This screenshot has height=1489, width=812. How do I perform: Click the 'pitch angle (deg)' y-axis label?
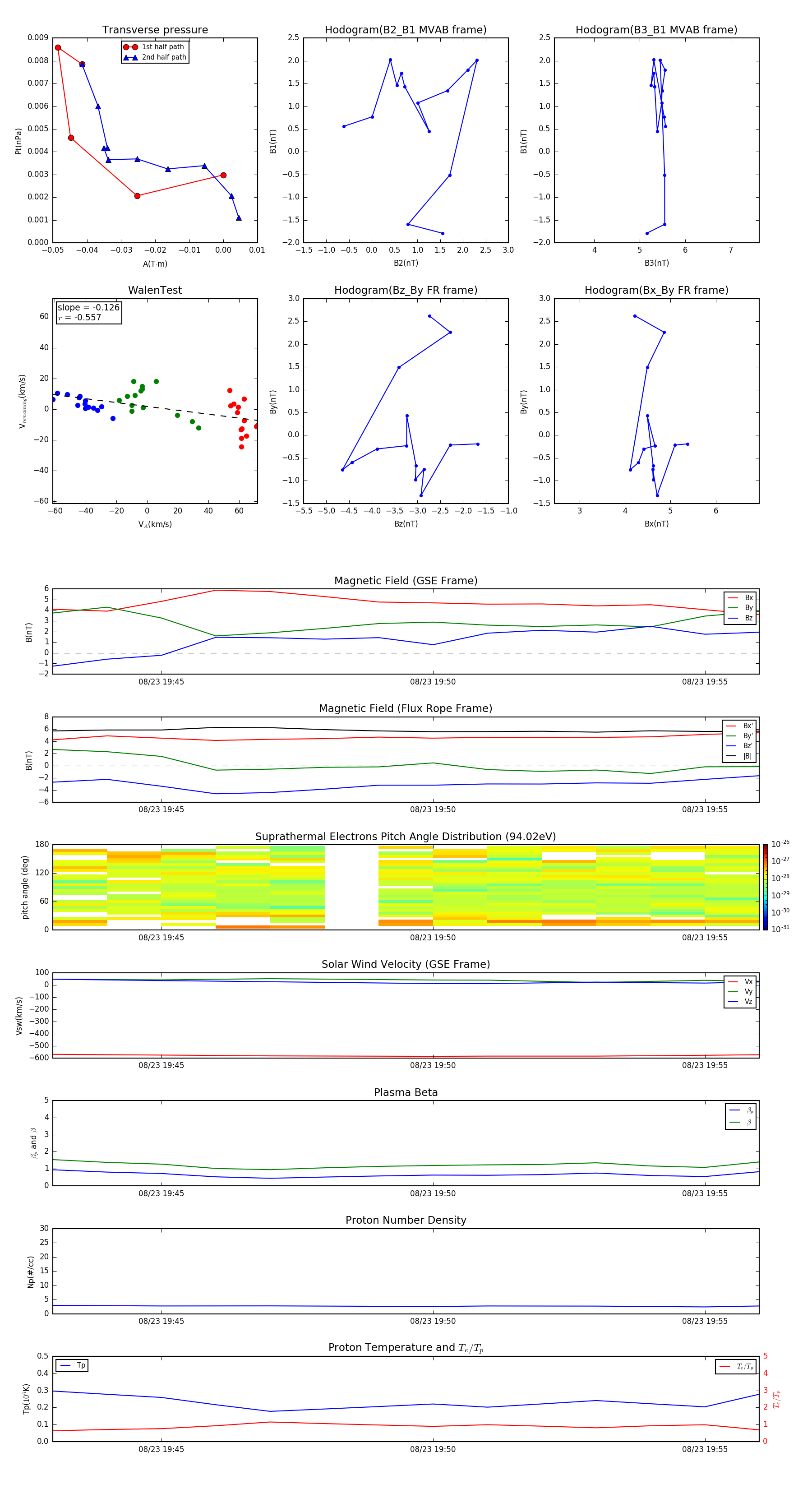[x=25, y=887]
